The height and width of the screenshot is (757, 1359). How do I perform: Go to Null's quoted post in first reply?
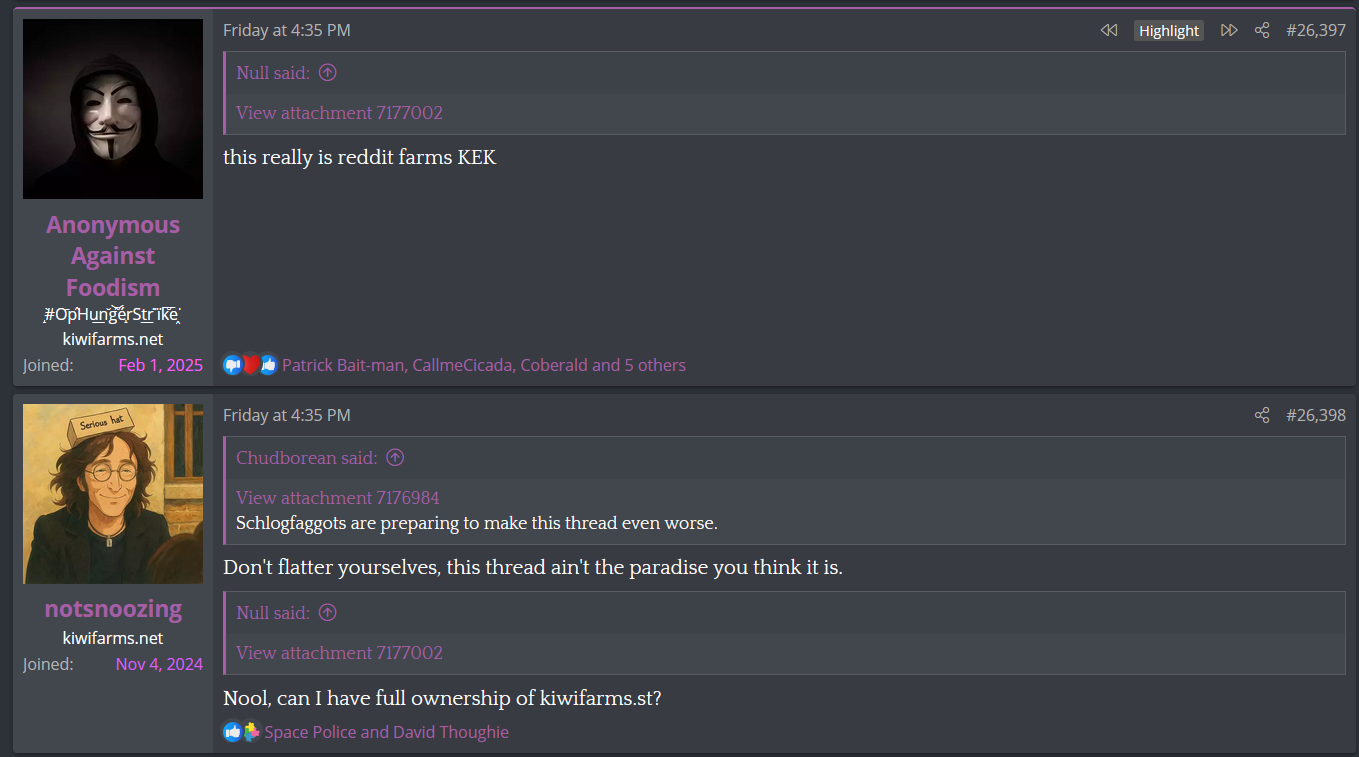coord(327,73)
